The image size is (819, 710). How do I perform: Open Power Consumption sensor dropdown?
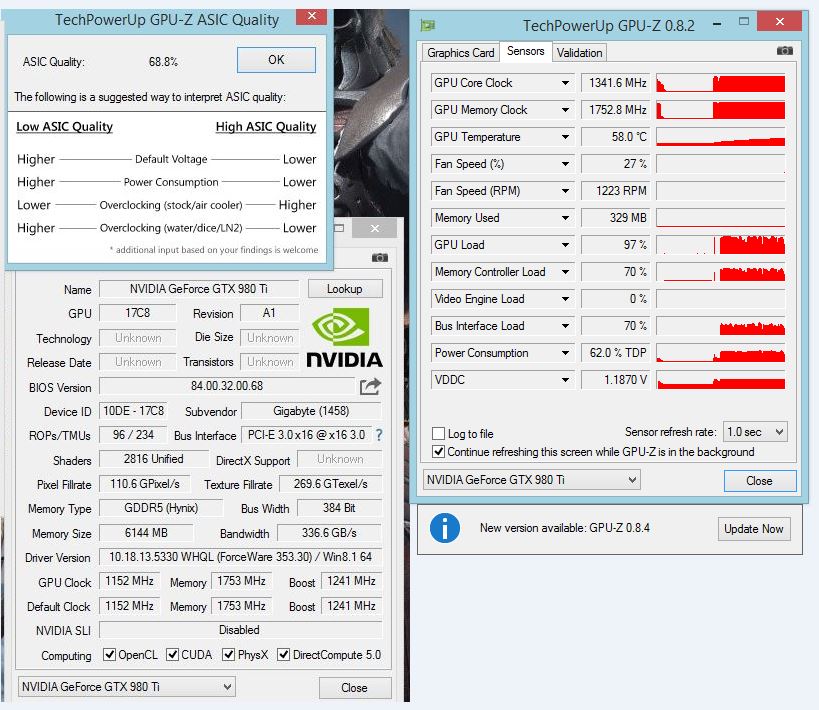(565, 353)
